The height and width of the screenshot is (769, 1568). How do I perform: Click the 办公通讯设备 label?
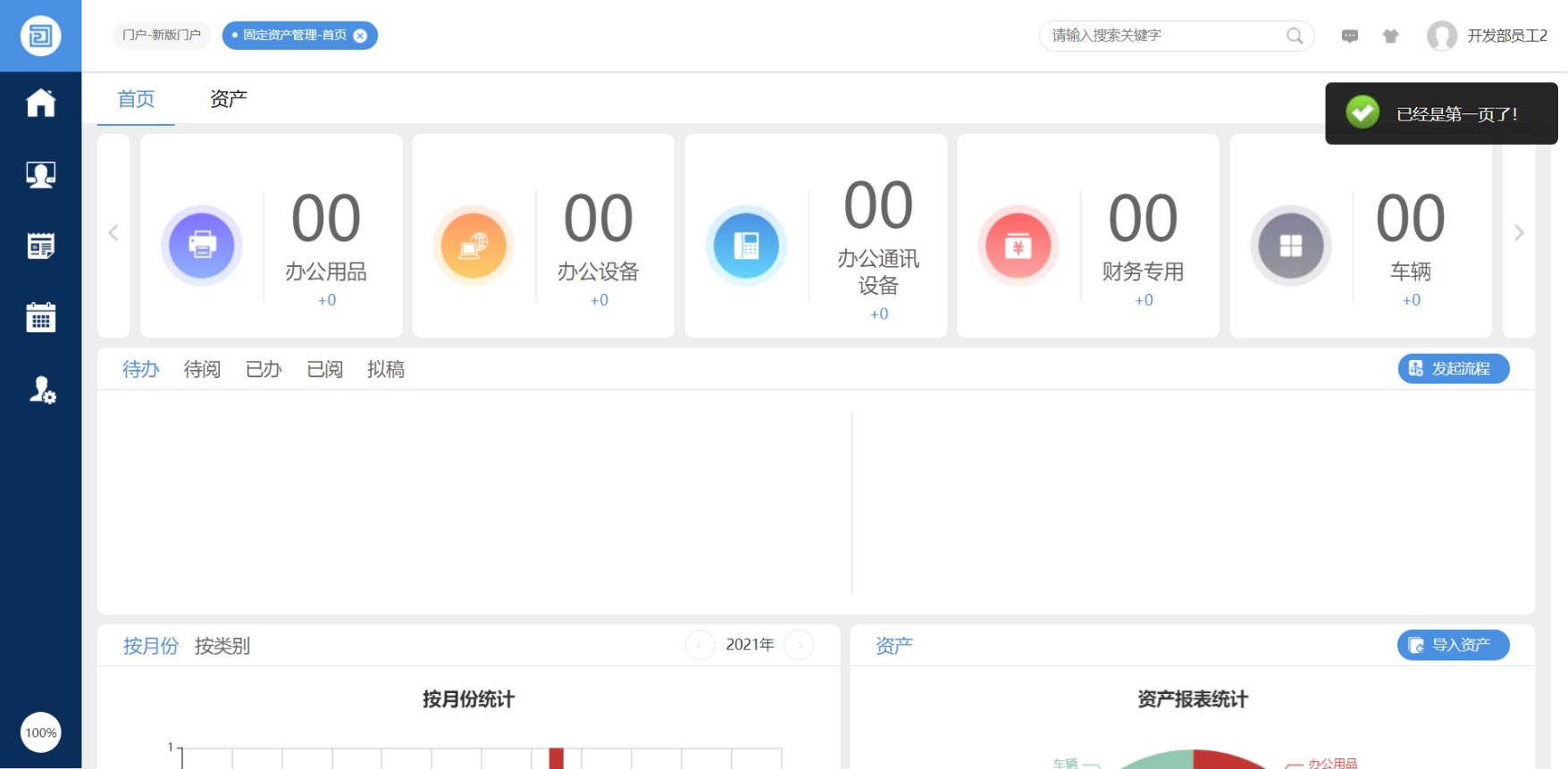(878, 272)
